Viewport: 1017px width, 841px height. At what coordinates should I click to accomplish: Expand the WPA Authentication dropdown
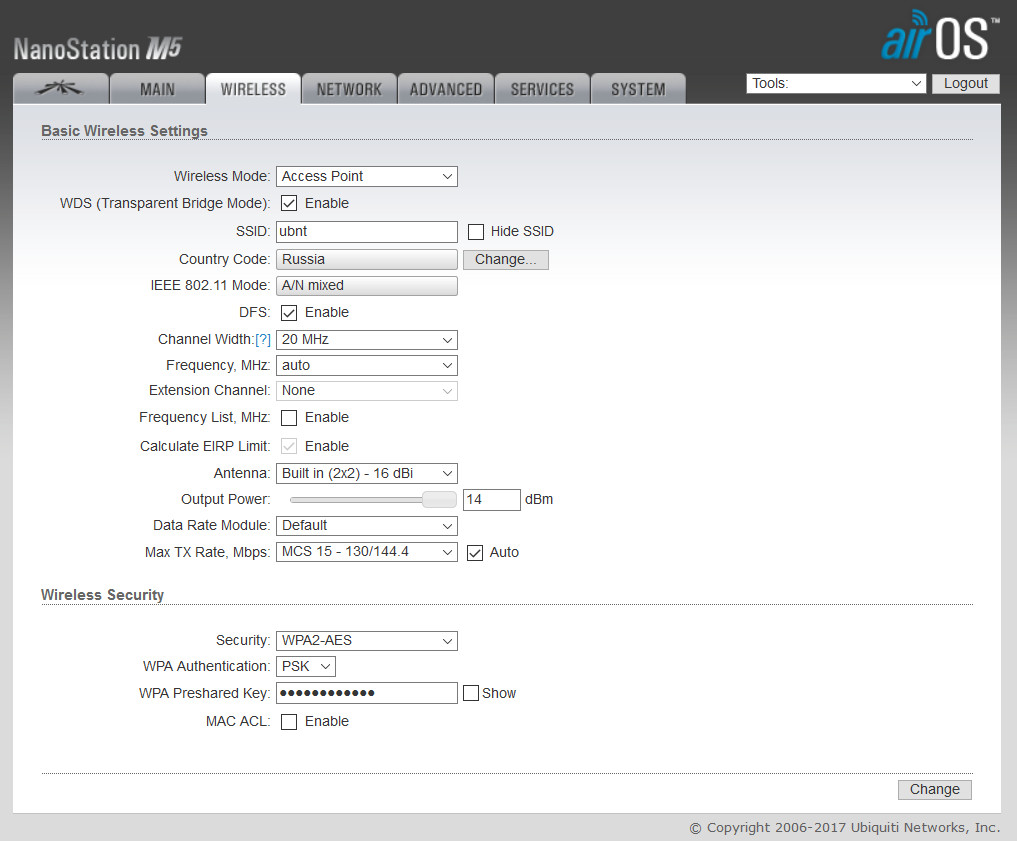306,667
